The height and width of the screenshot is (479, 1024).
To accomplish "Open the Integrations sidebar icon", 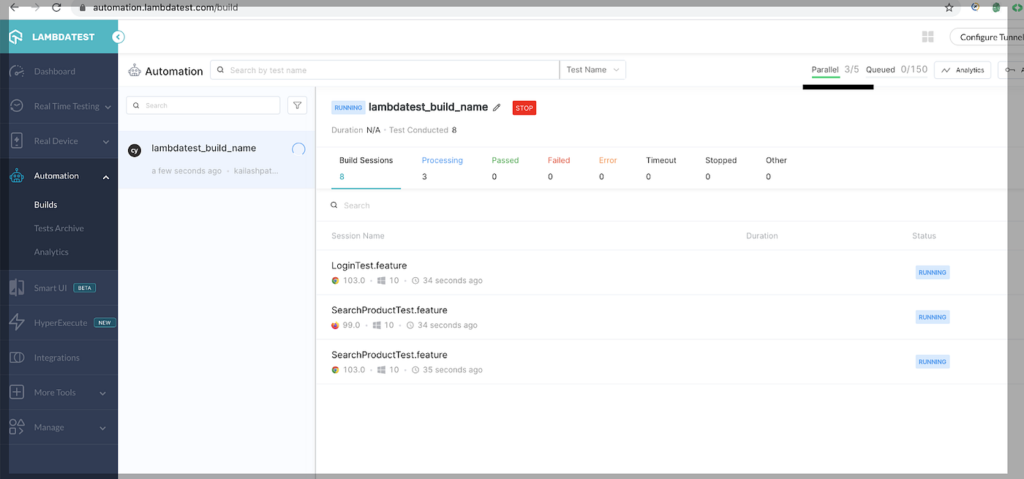I will pos(17,358).
